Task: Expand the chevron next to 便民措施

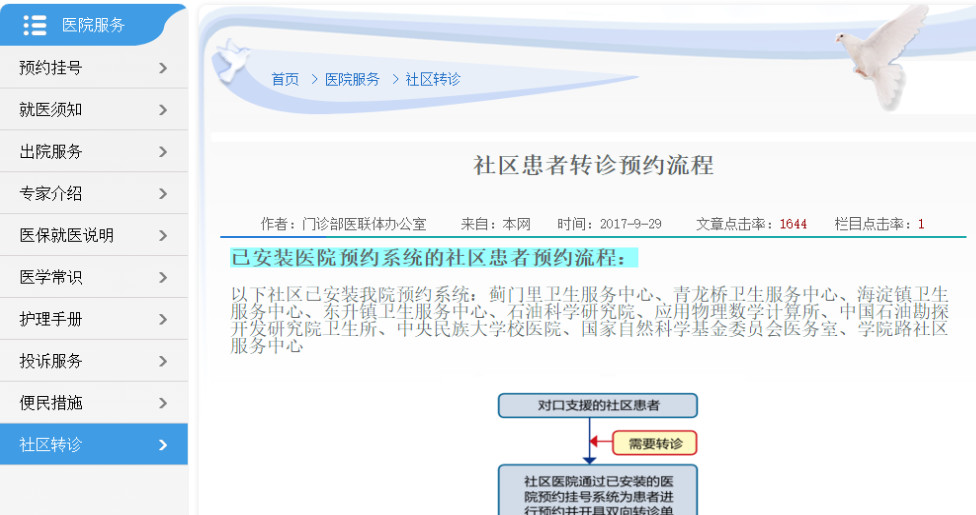Action: (163, 403)
